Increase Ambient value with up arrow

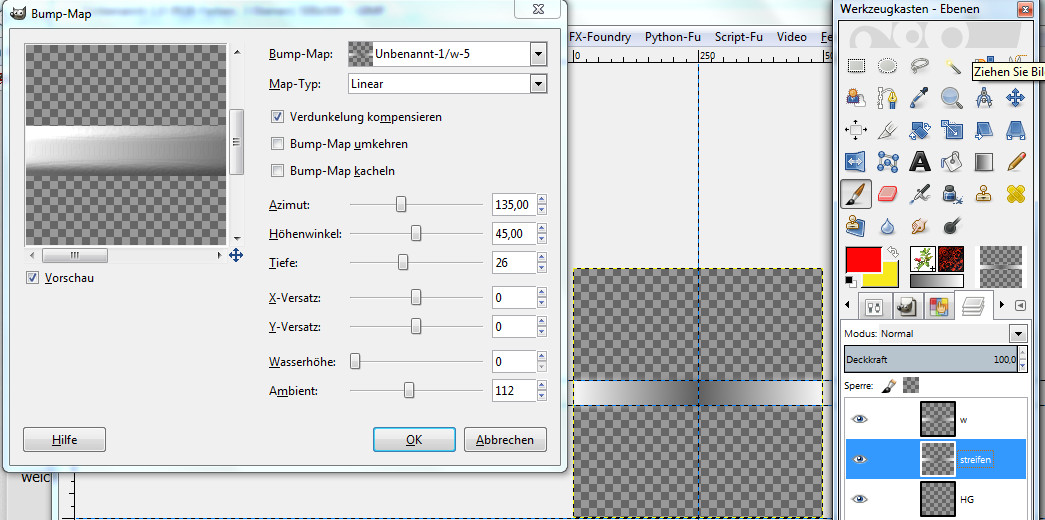(542, 385)
